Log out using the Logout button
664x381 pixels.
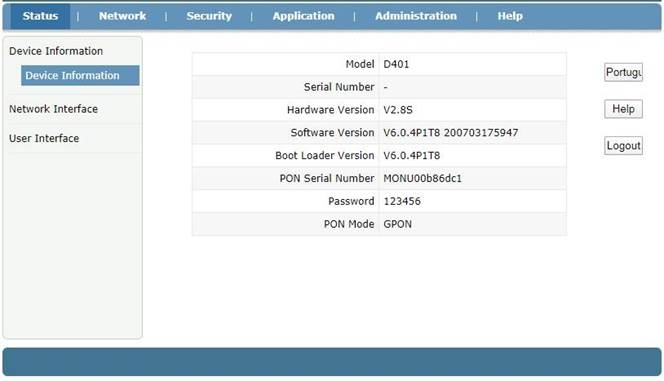[623, 146]
